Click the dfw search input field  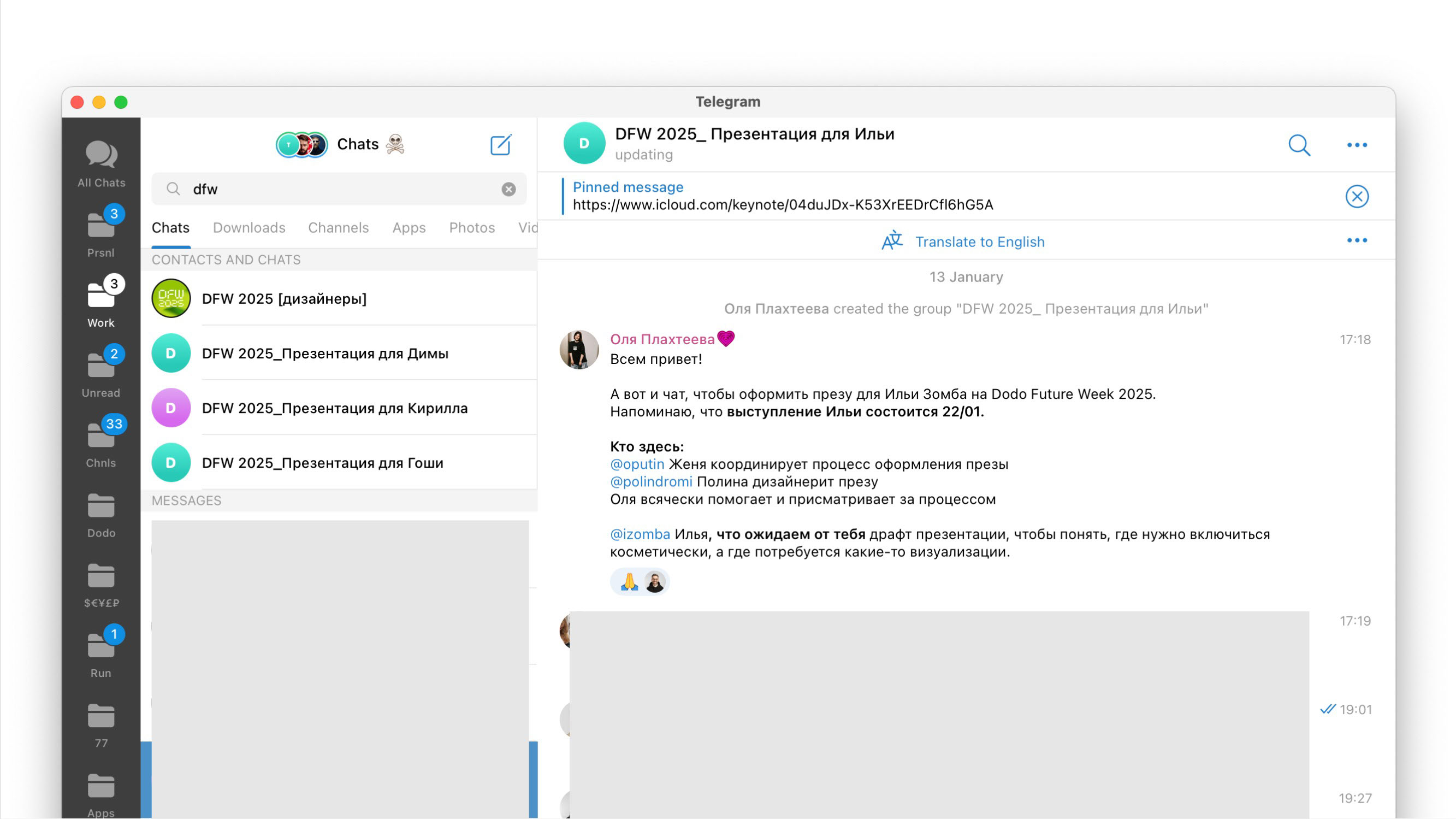pyautogui.click(x=339, y=189)
